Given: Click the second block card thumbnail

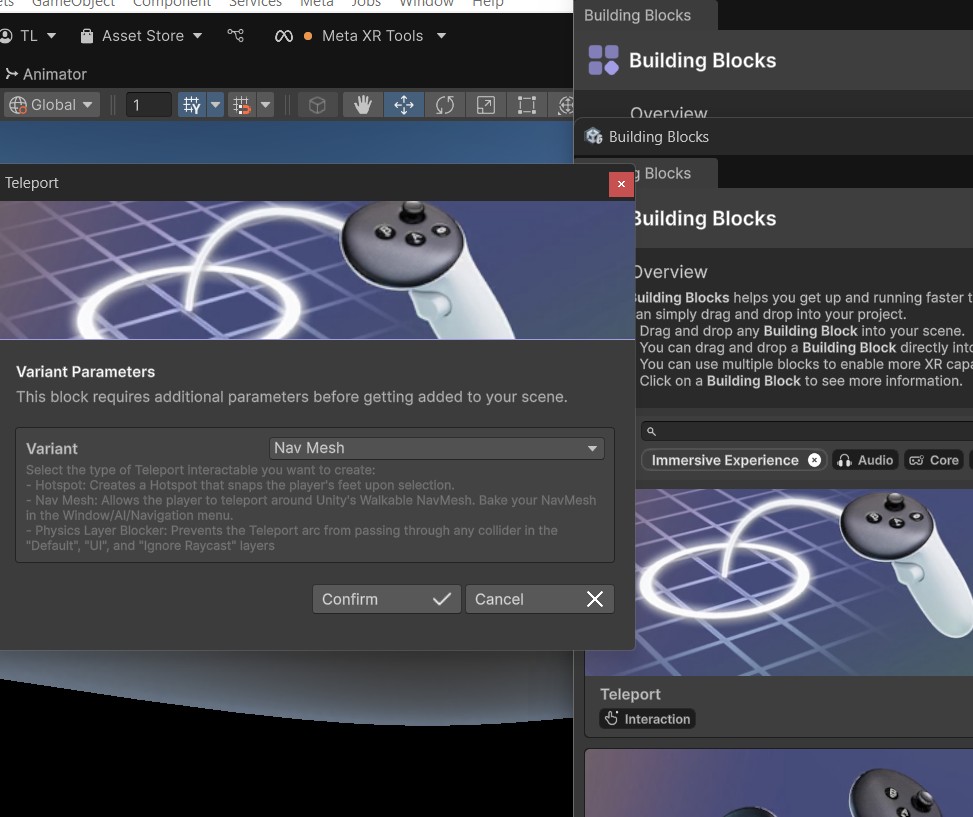Looking at the screenshot, I should [x=779, y=783].
